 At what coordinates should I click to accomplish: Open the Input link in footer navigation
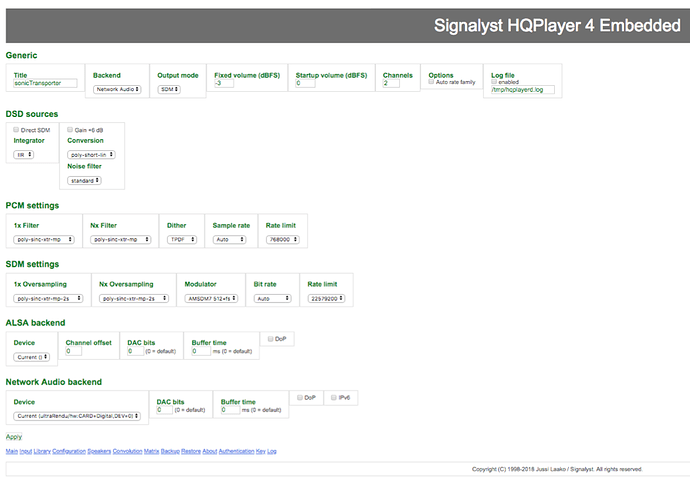coord(26,451)
